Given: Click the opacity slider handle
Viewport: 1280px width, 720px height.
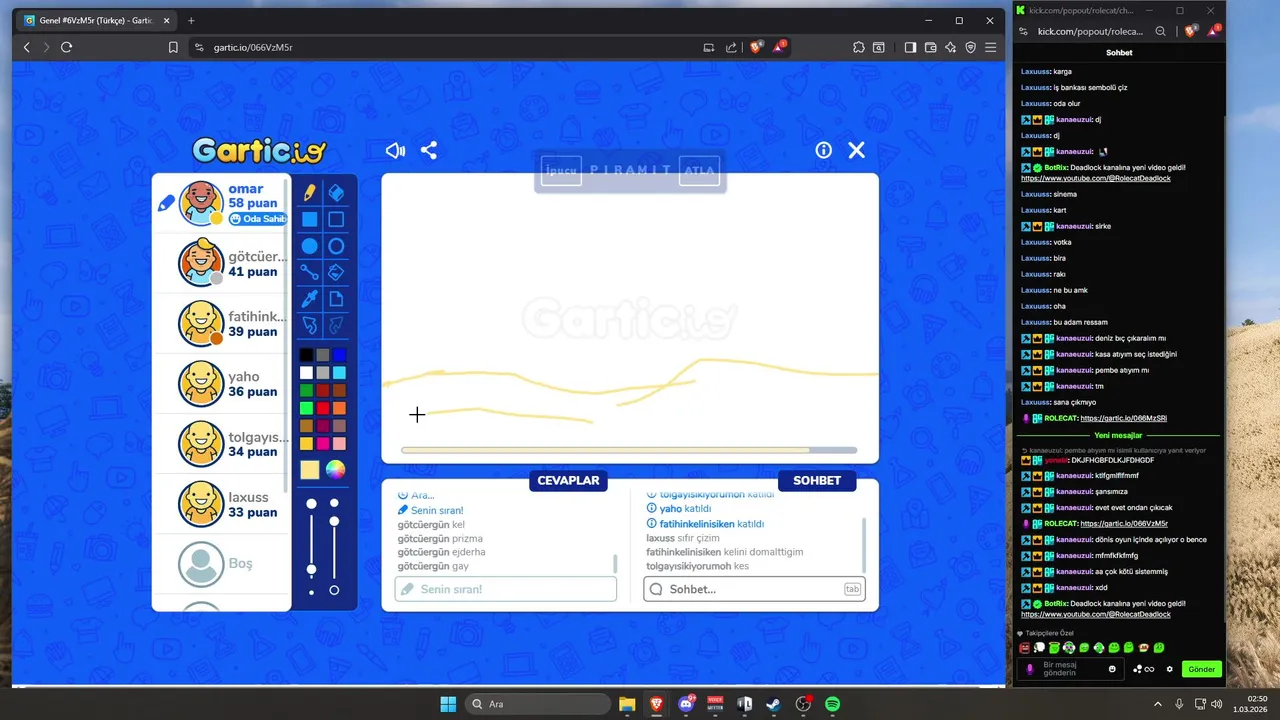Looking at the screenshot, I should pyautogui.click(x=334, y=521).
